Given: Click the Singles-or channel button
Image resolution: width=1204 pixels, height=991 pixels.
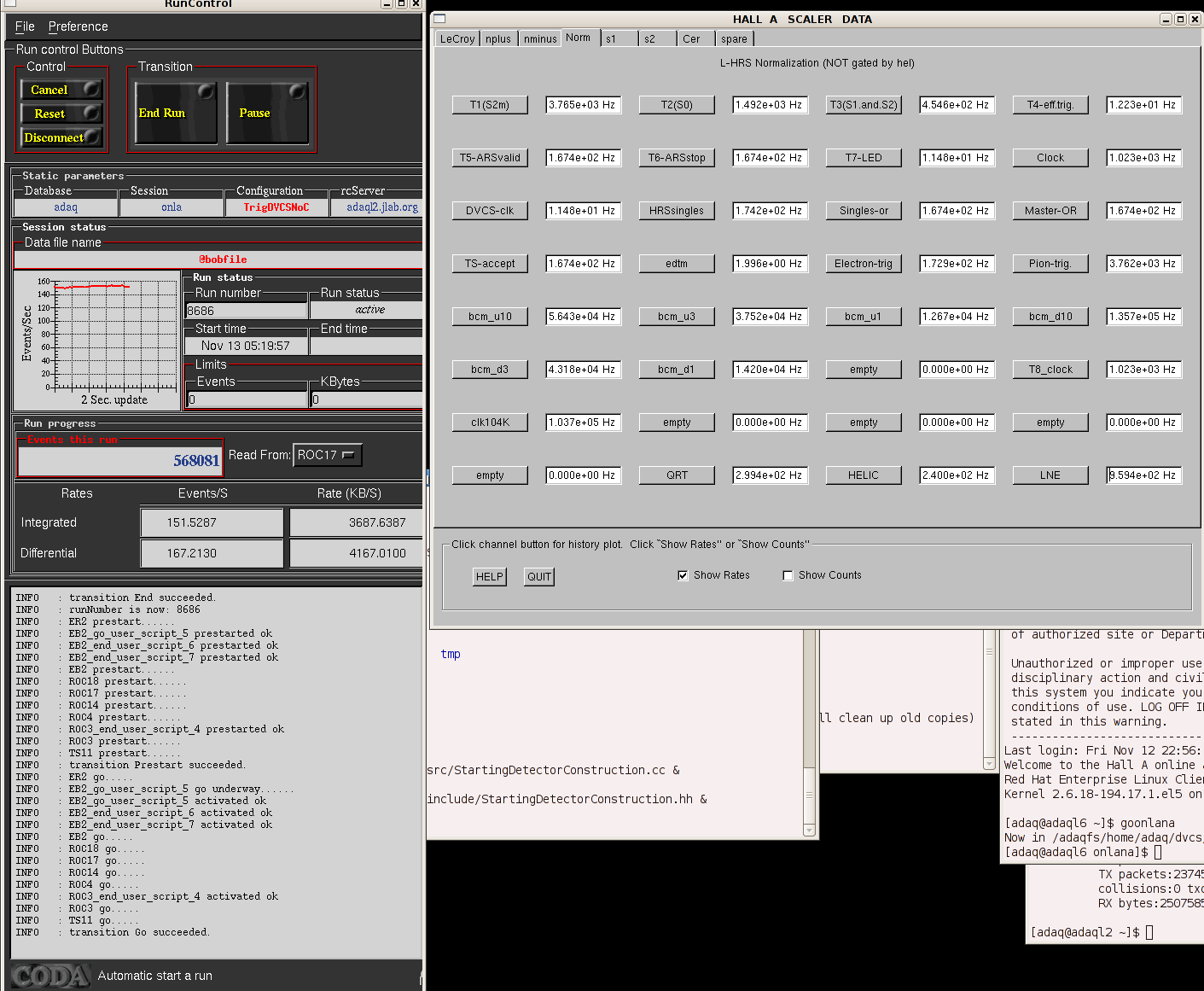Looking at the screenshot, I should pyautogui.click(x=864, y=211).
